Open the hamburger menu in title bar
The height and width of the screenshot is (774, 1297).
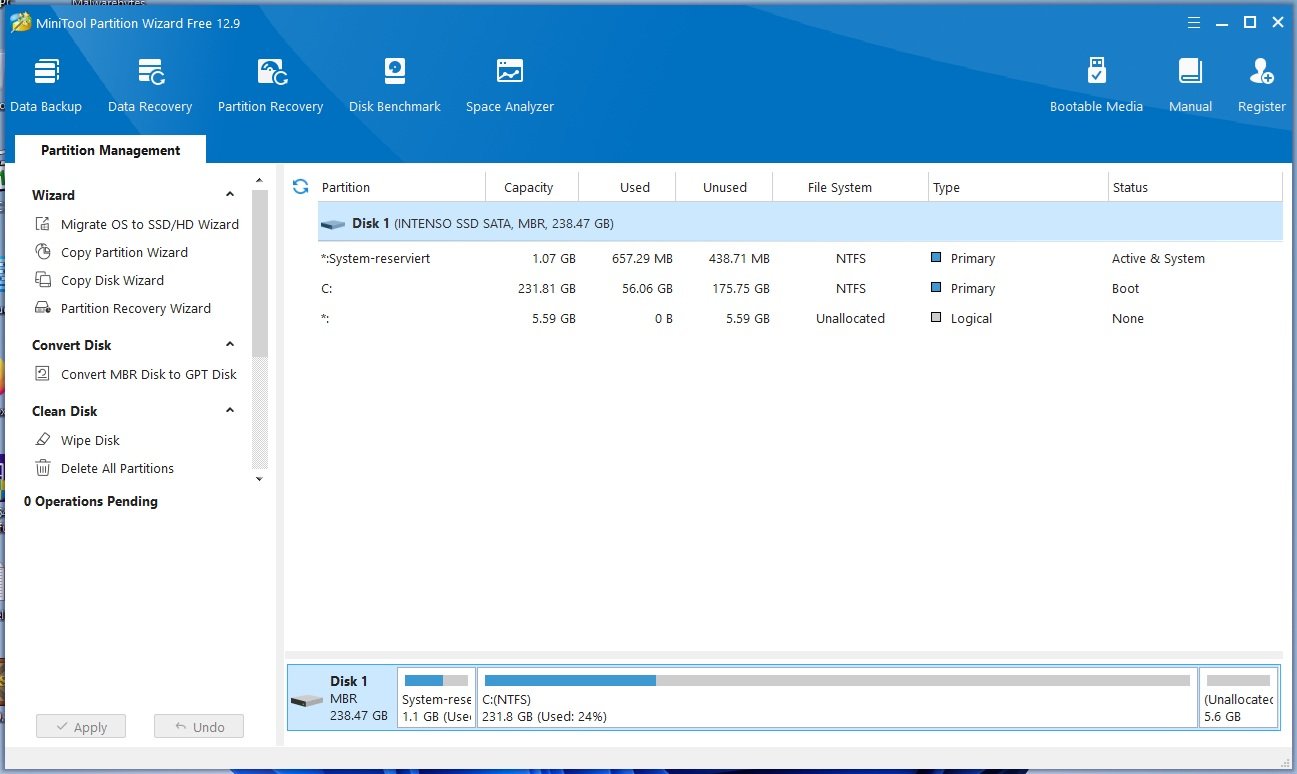pos(1194,22)
